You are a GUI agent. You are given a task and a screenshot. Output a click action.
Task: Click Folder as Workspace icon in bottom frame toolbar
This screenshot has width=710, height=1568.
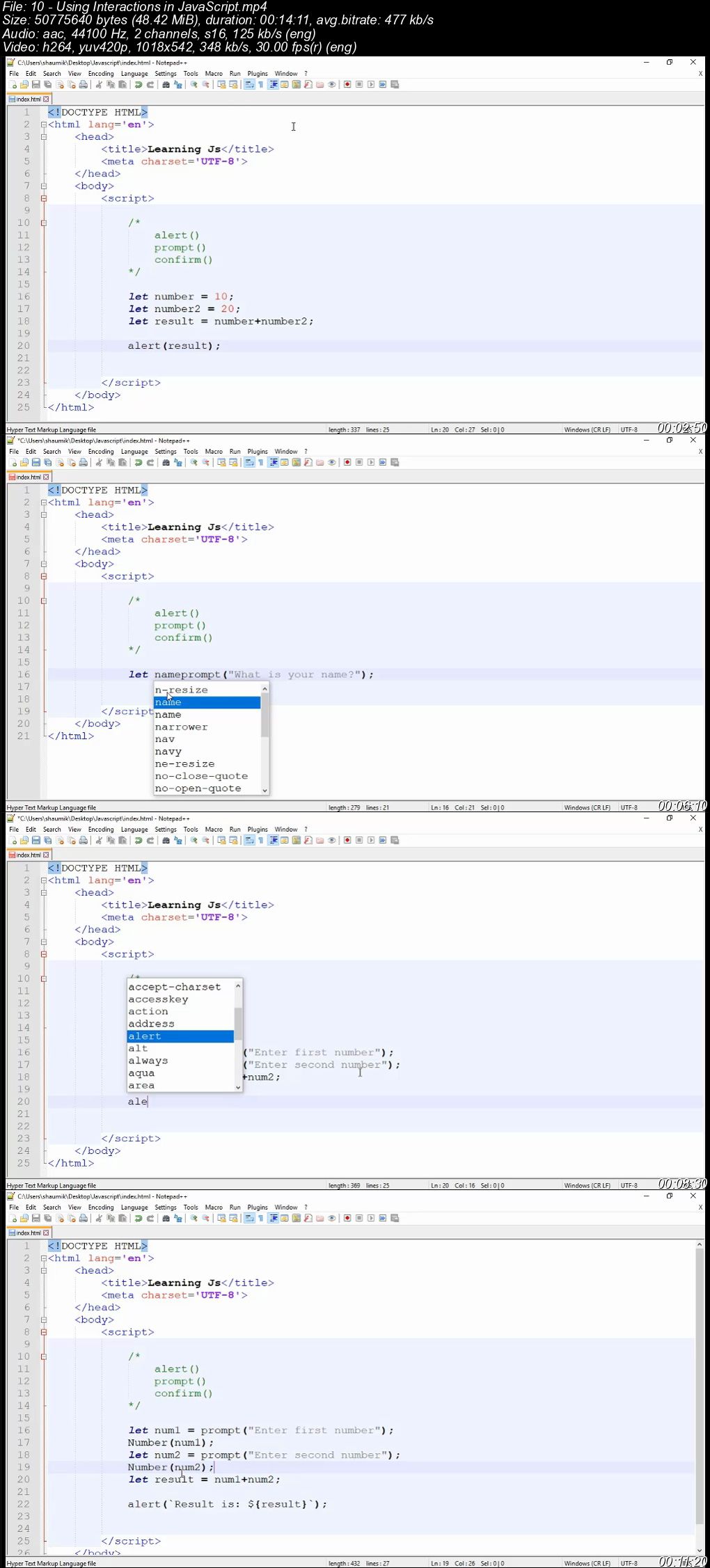(x=319, y=1219)
